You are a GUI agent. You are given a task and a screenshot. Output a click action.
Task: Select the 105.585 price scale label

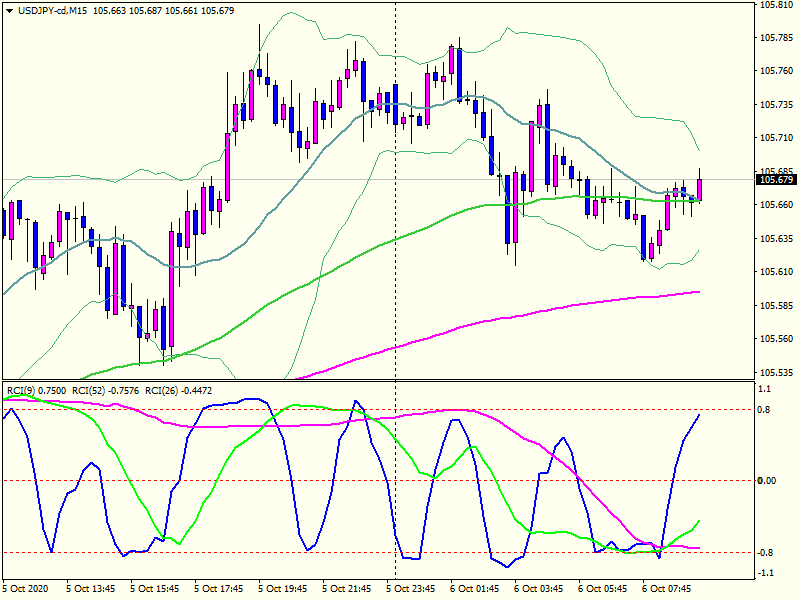pyautogui.click(x=777, y=305)
